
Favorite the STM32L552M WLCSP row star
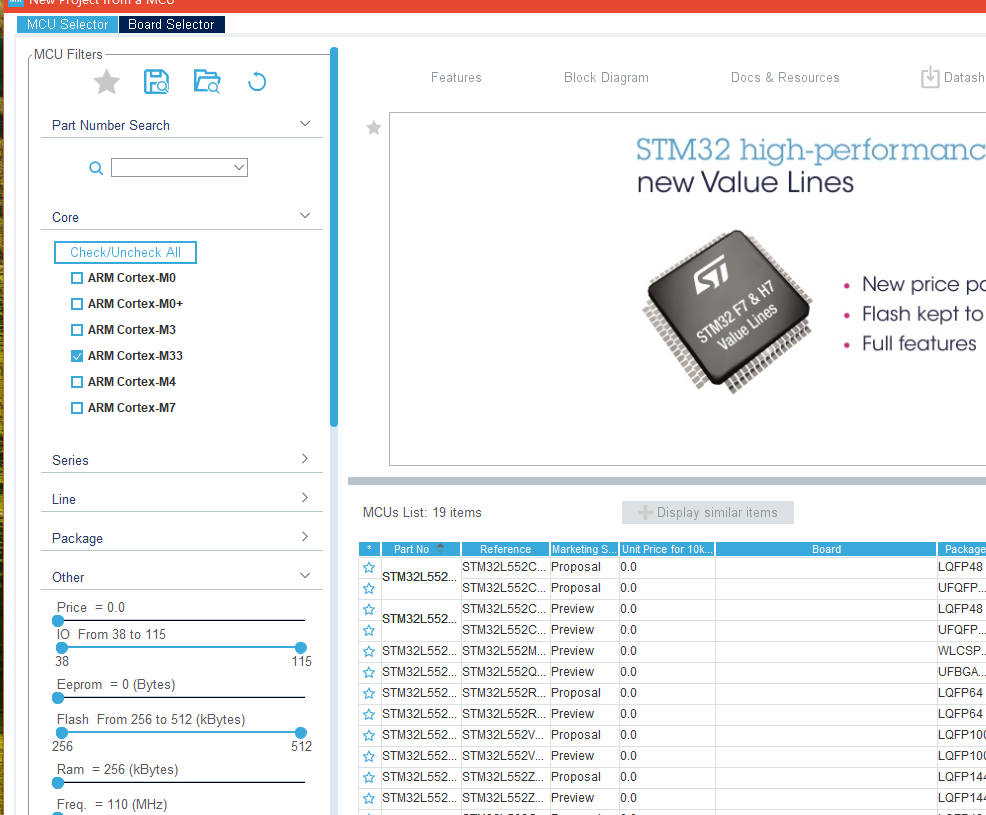coord(368,651)
